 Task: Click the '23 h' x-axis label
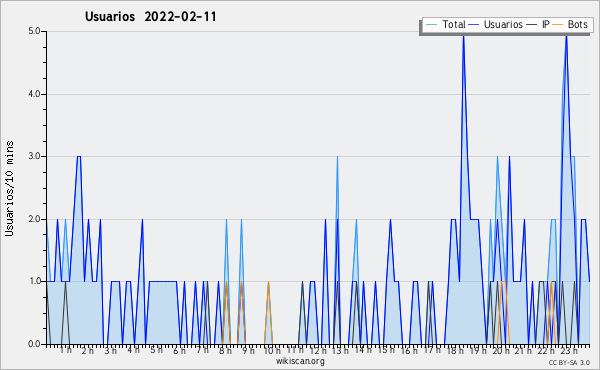[569, 350]
